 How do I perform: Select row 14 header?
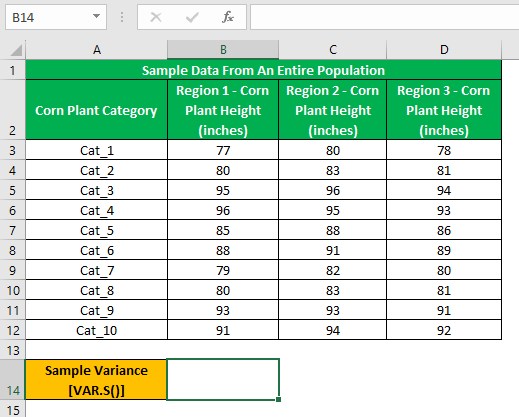[x=13, y=379]
